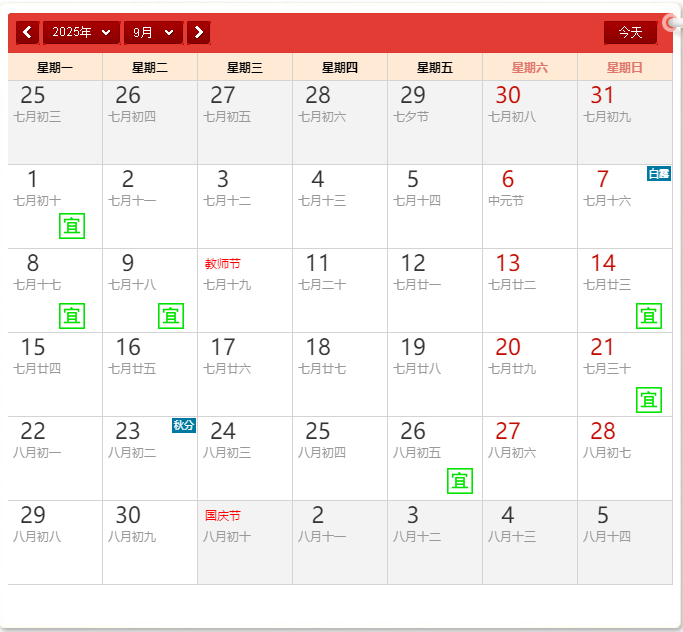
Task: Click the 星期日 column header
Action: [x=624, y=68]
